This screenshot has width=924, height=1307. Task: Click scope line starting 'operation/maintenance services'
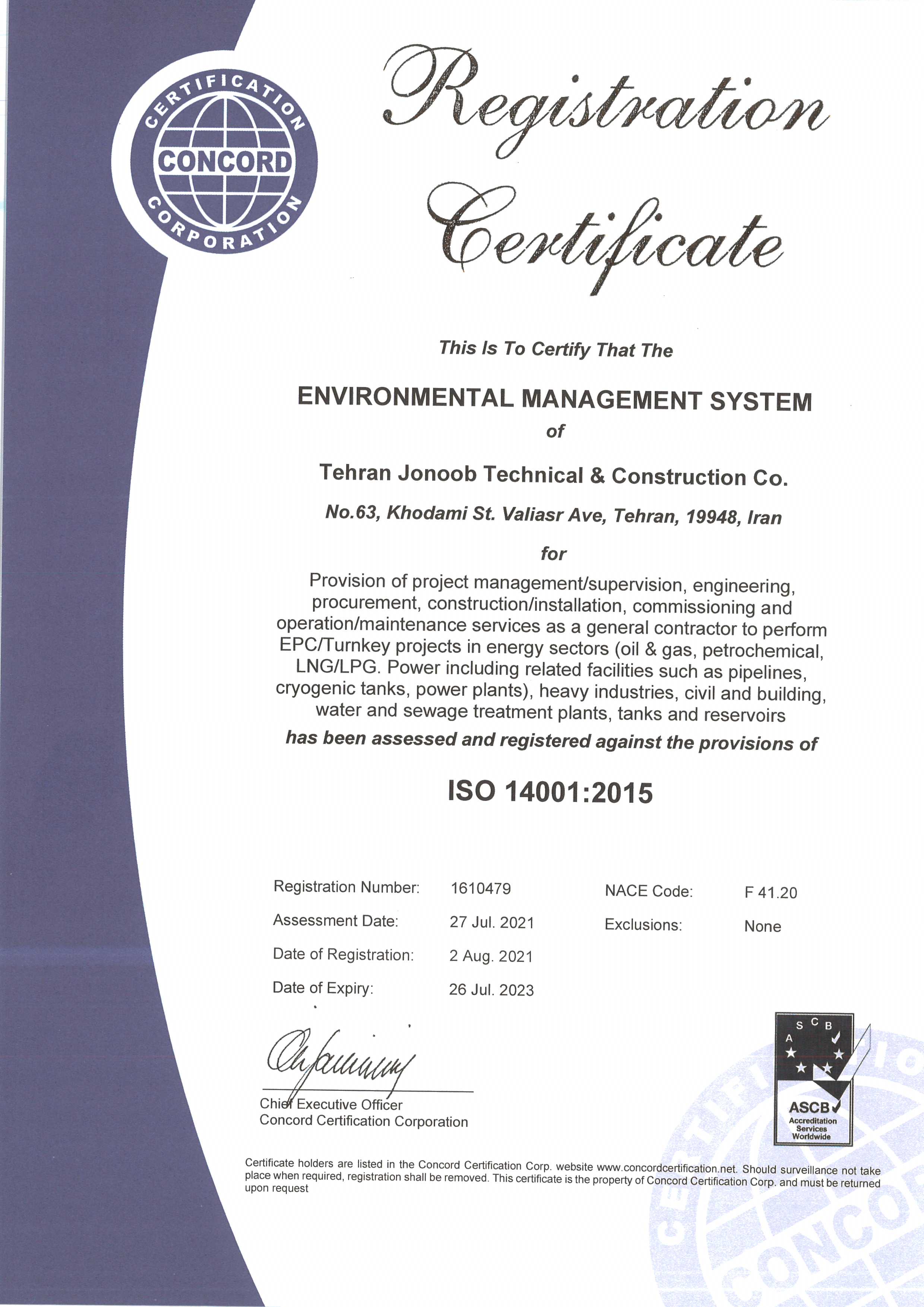pyautogui.click(x=552, y=627)
